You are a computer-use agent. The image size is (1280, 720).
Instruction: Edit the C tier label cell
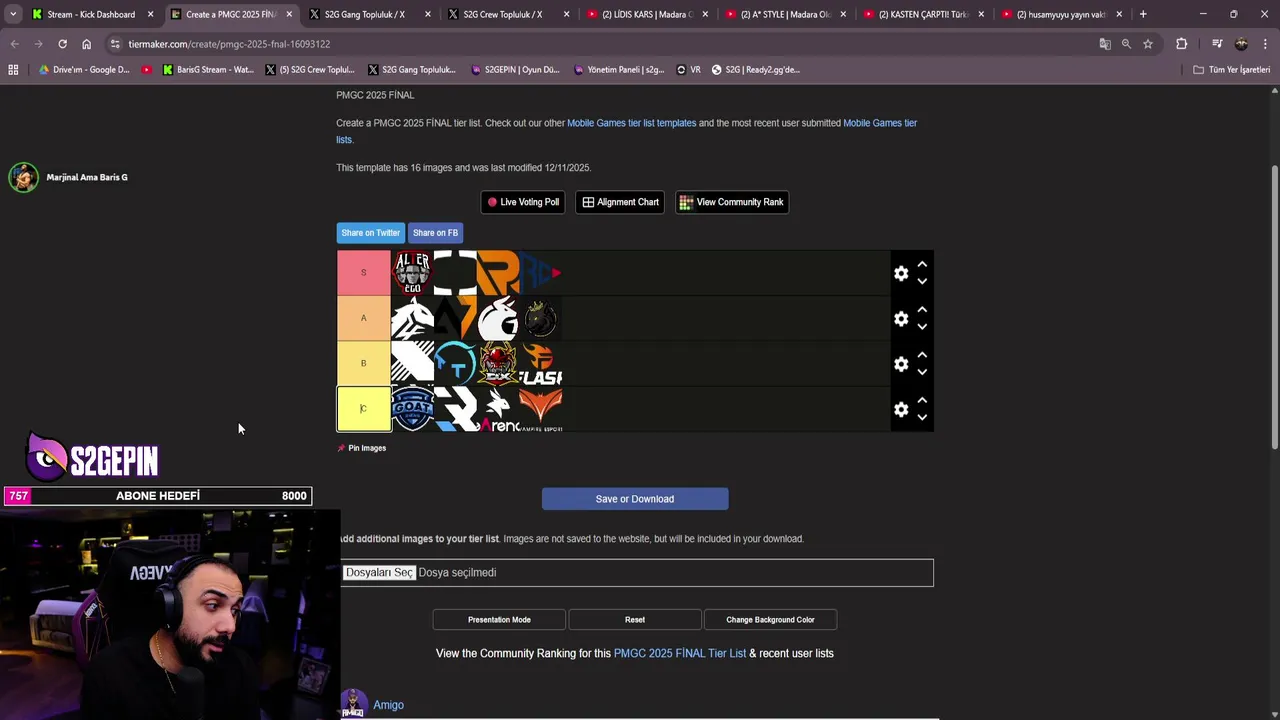click(x=364, y=409)
